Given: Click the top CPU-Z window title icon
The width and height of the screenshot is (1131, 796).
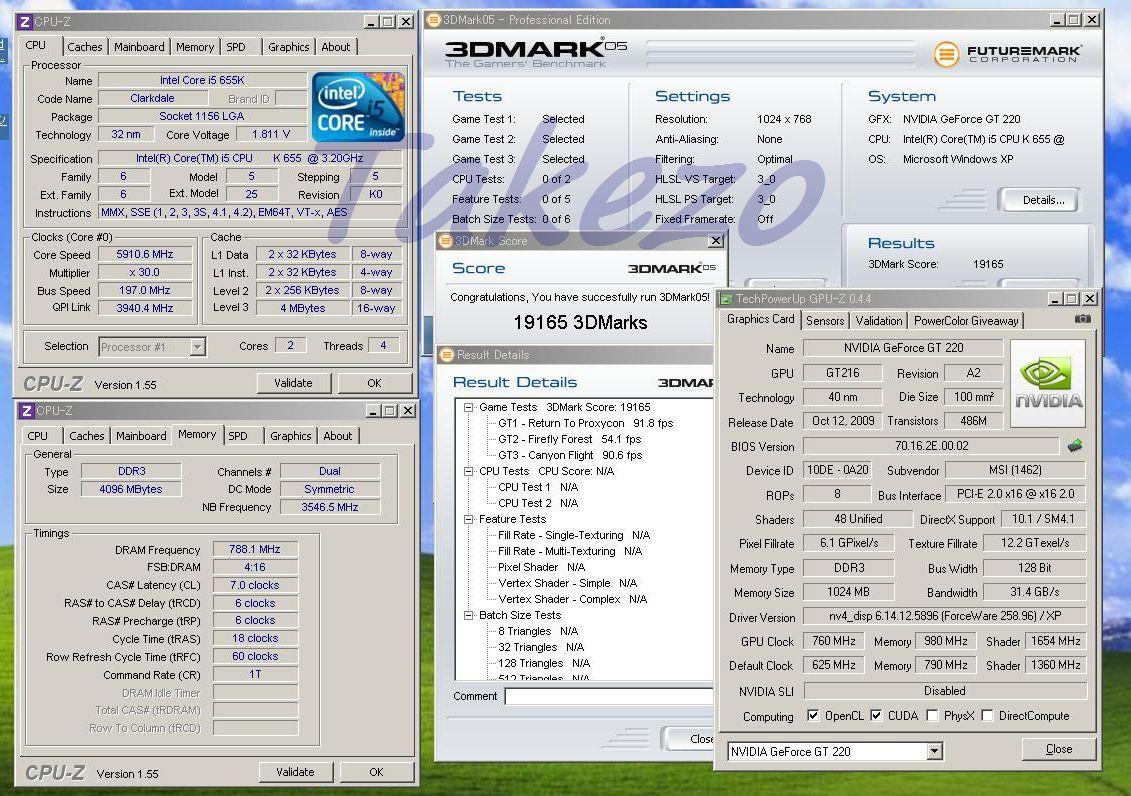Looking at the screenshot, I should pyautogui.click(x=24, y=22).
